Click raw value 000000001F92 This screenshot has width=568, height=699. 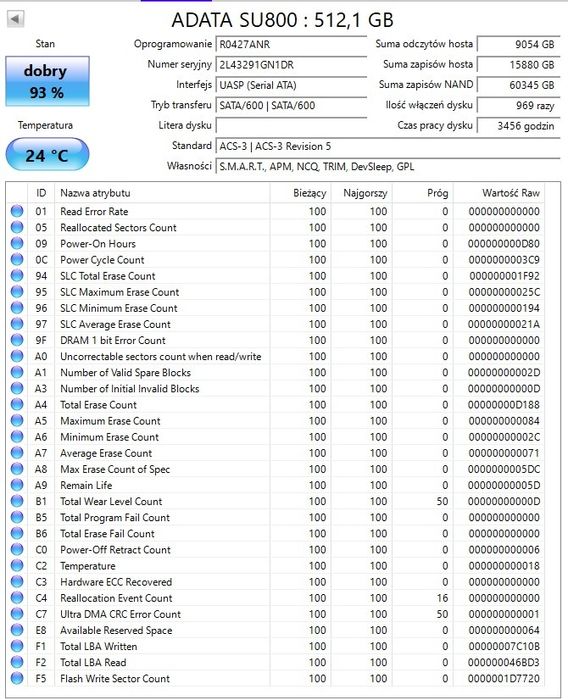pyautogui.click(x=504, y=275)
